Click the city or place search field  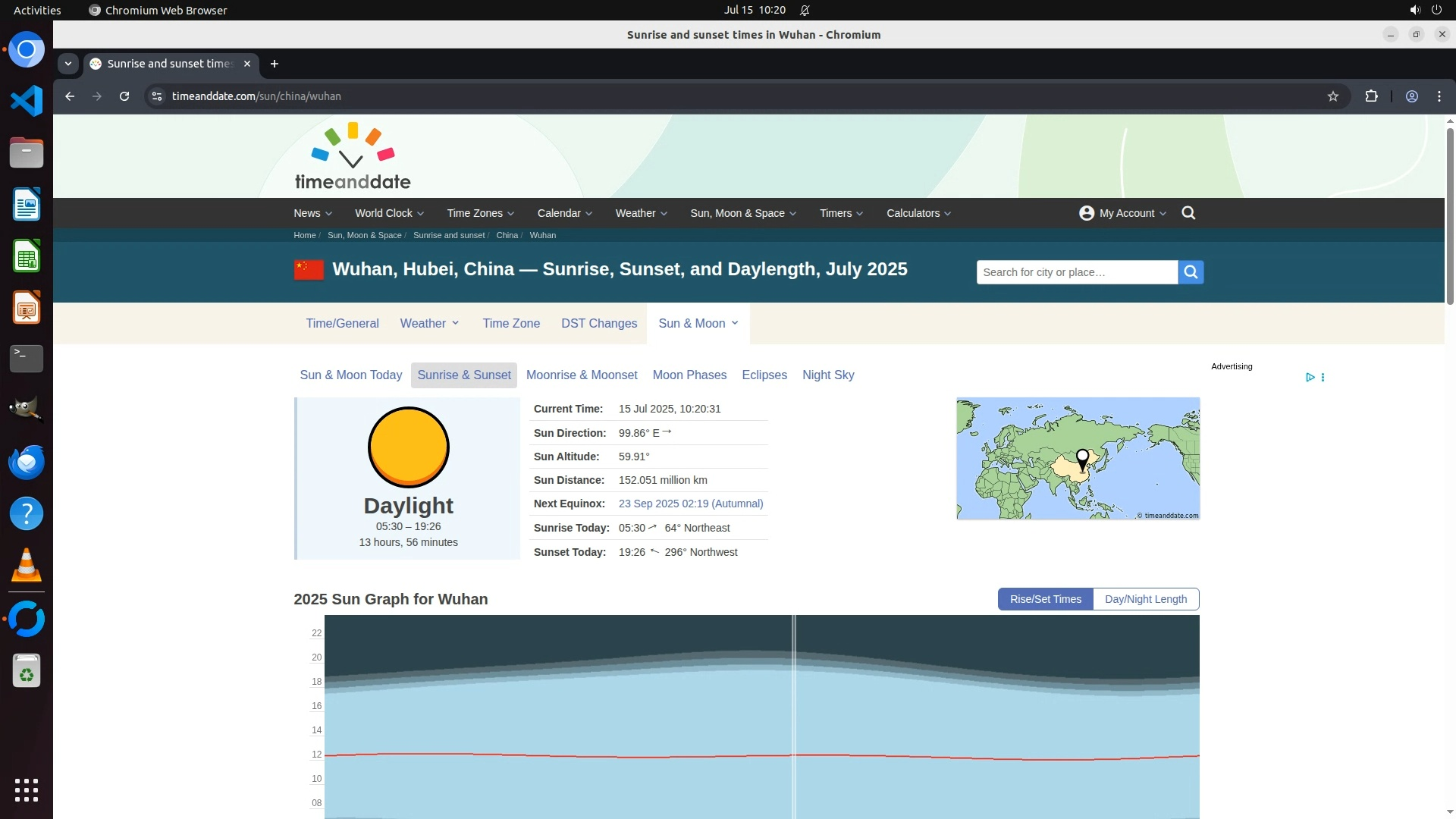coord(1076,272)
